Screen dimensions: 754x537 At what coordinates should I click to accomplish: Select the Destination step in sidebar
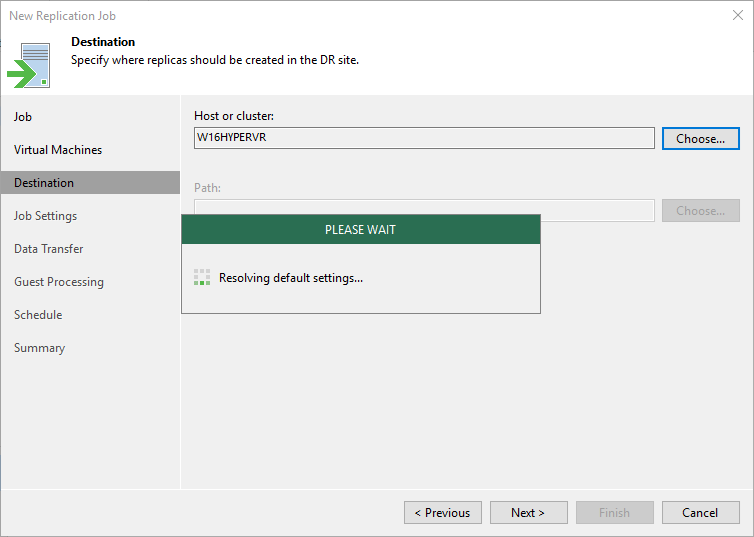(x=90, y=183)
